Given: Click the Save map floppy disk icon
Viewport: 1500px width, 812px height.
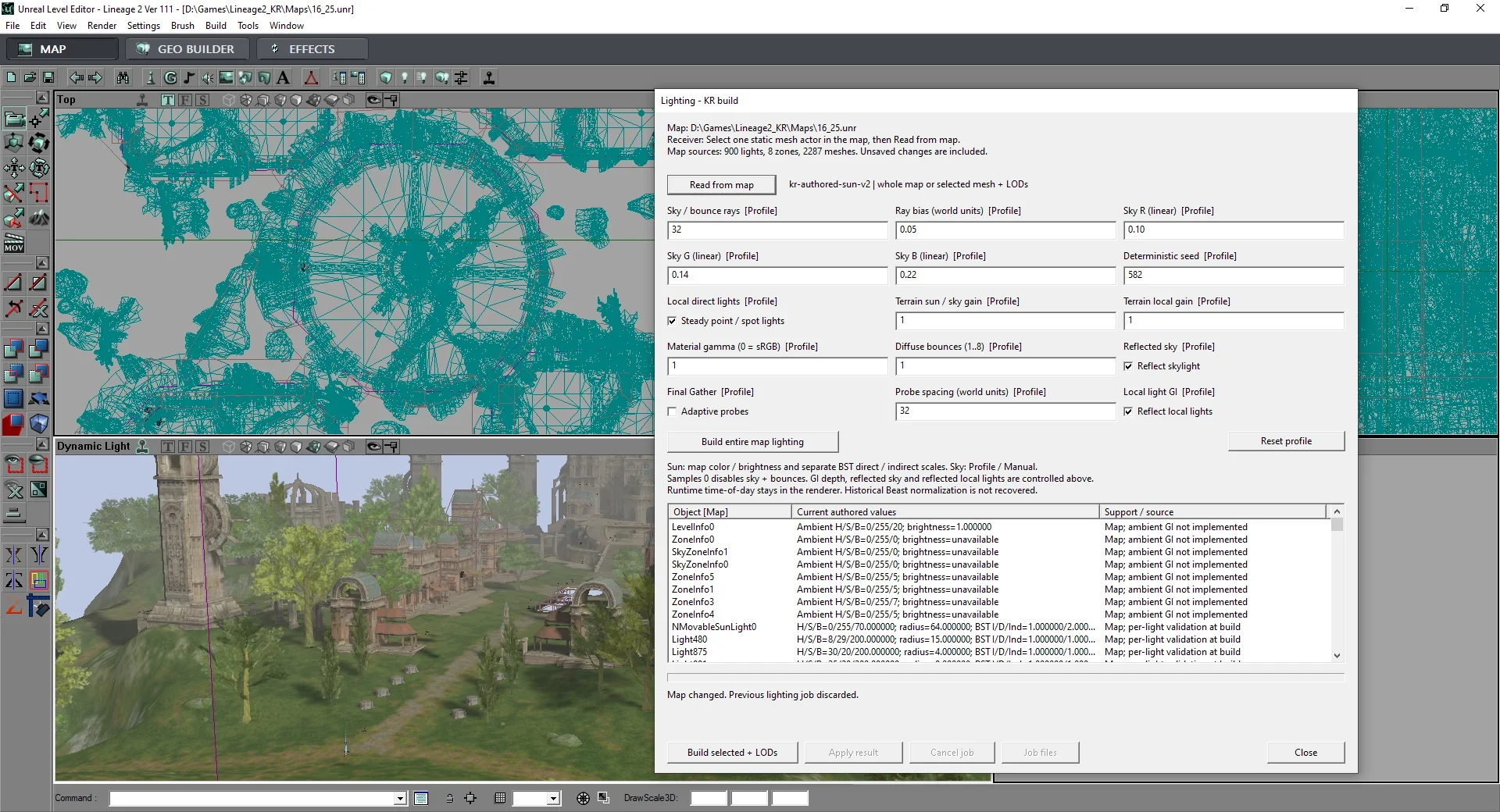Looking at the screenshot, I should click(x=48, y=77).
